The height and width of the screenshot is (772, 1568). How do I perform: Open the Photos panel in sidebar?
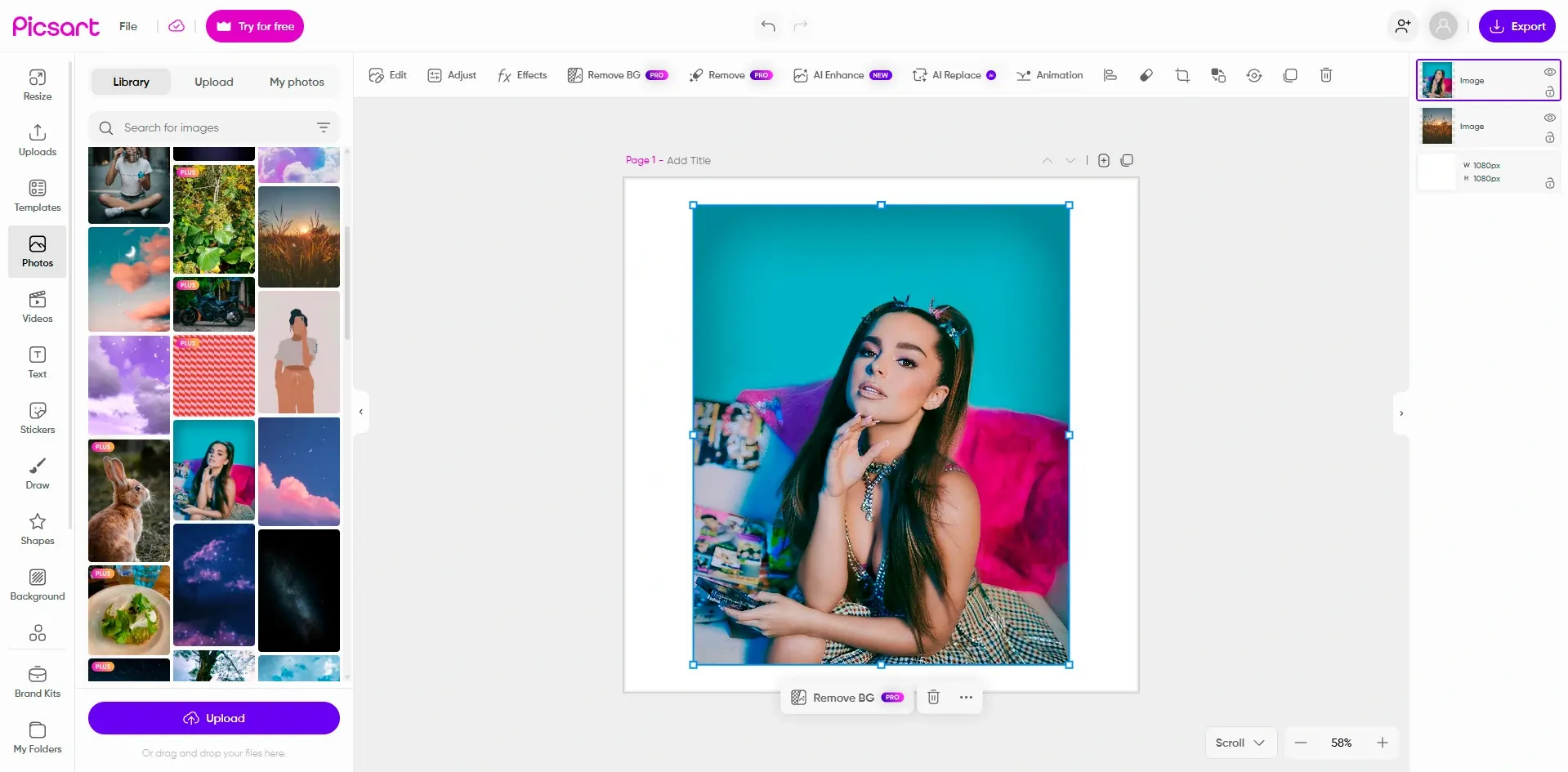coord(37,252)
